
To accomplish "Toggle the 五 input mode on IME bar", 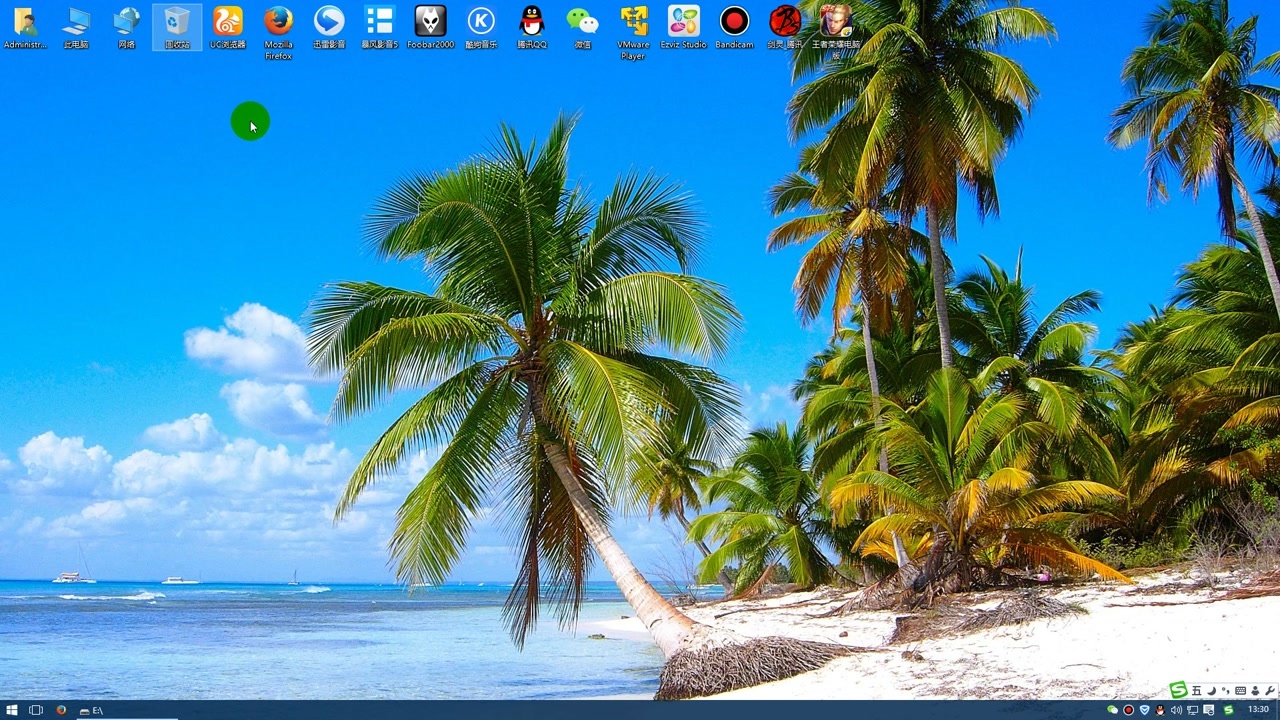I will click(x=1196, y=691).
